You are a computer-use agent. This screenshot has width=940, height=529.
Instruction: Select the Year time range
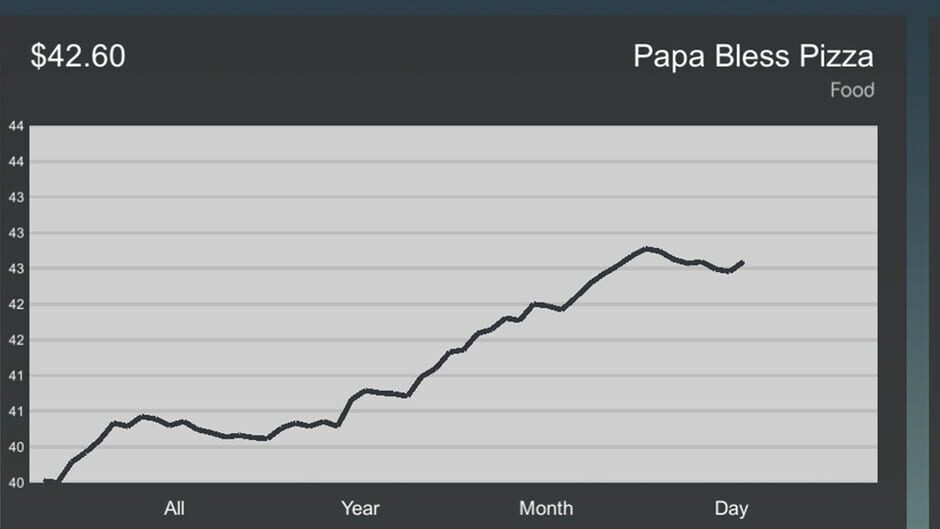click(360, 508)
